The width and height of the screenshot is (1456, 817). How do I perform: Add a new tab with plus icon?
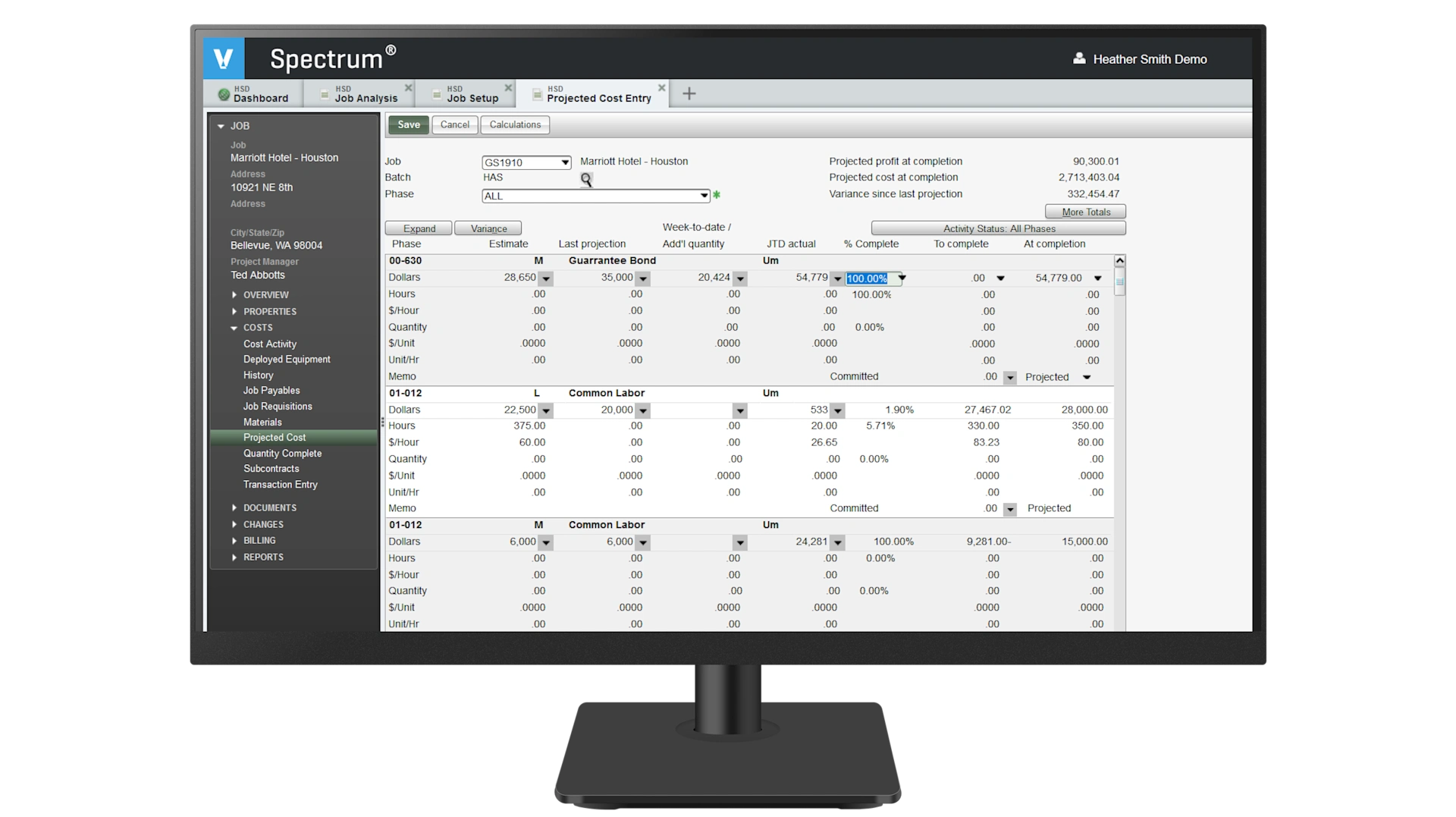pyautogui.click(x=689, y=93)
